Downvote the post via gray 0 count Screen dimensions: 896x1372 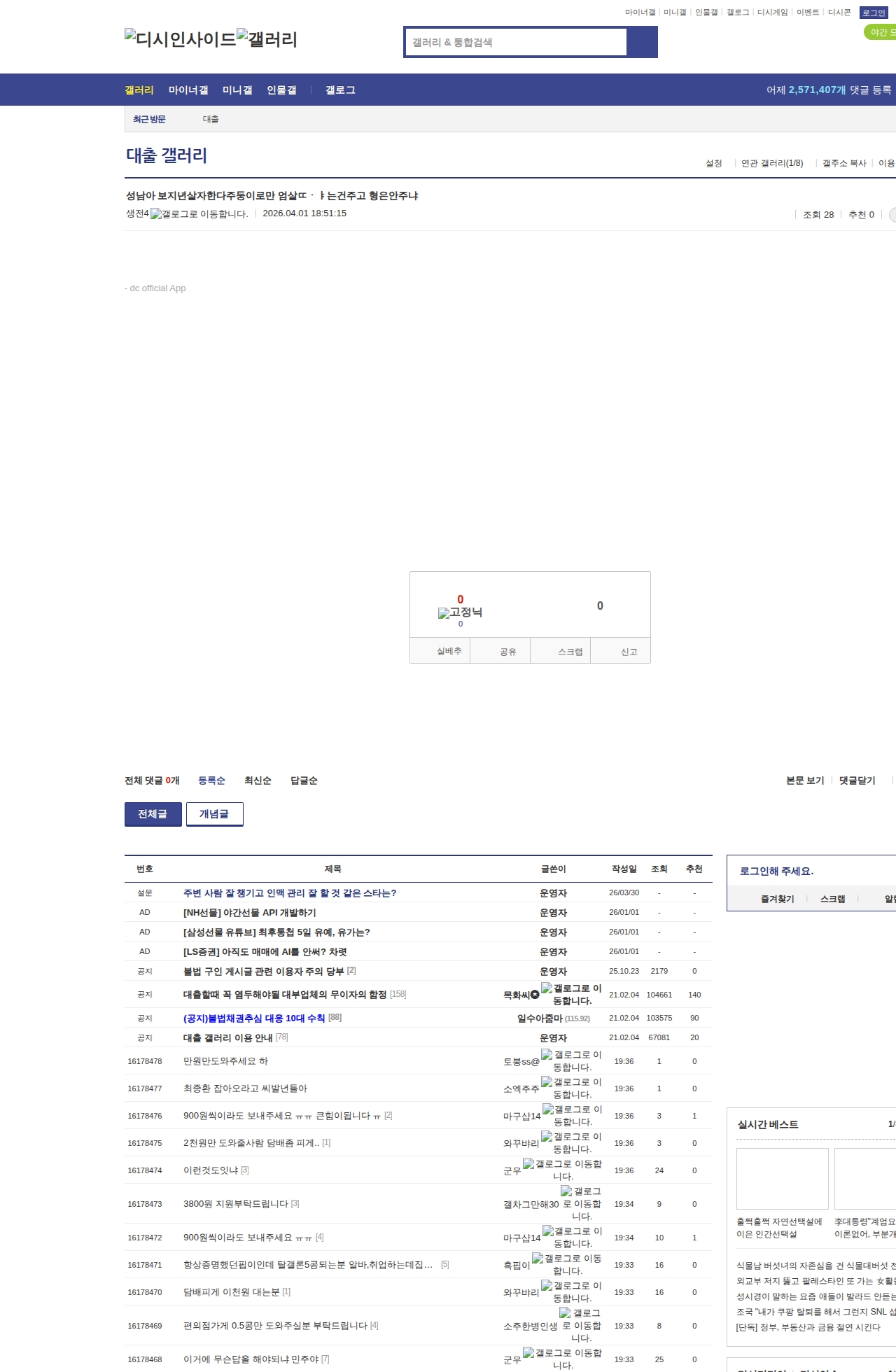[600, 605]
